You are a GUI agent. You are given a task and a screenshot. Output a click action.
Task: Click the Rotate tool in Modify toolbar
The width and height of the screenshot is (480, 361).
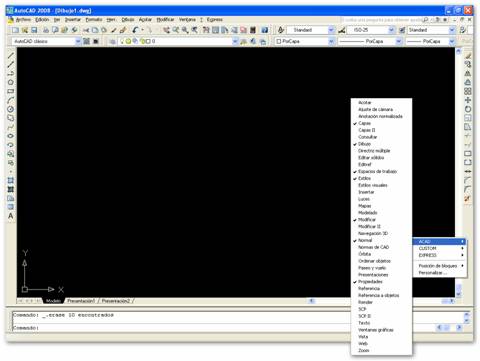pos(468,109)
